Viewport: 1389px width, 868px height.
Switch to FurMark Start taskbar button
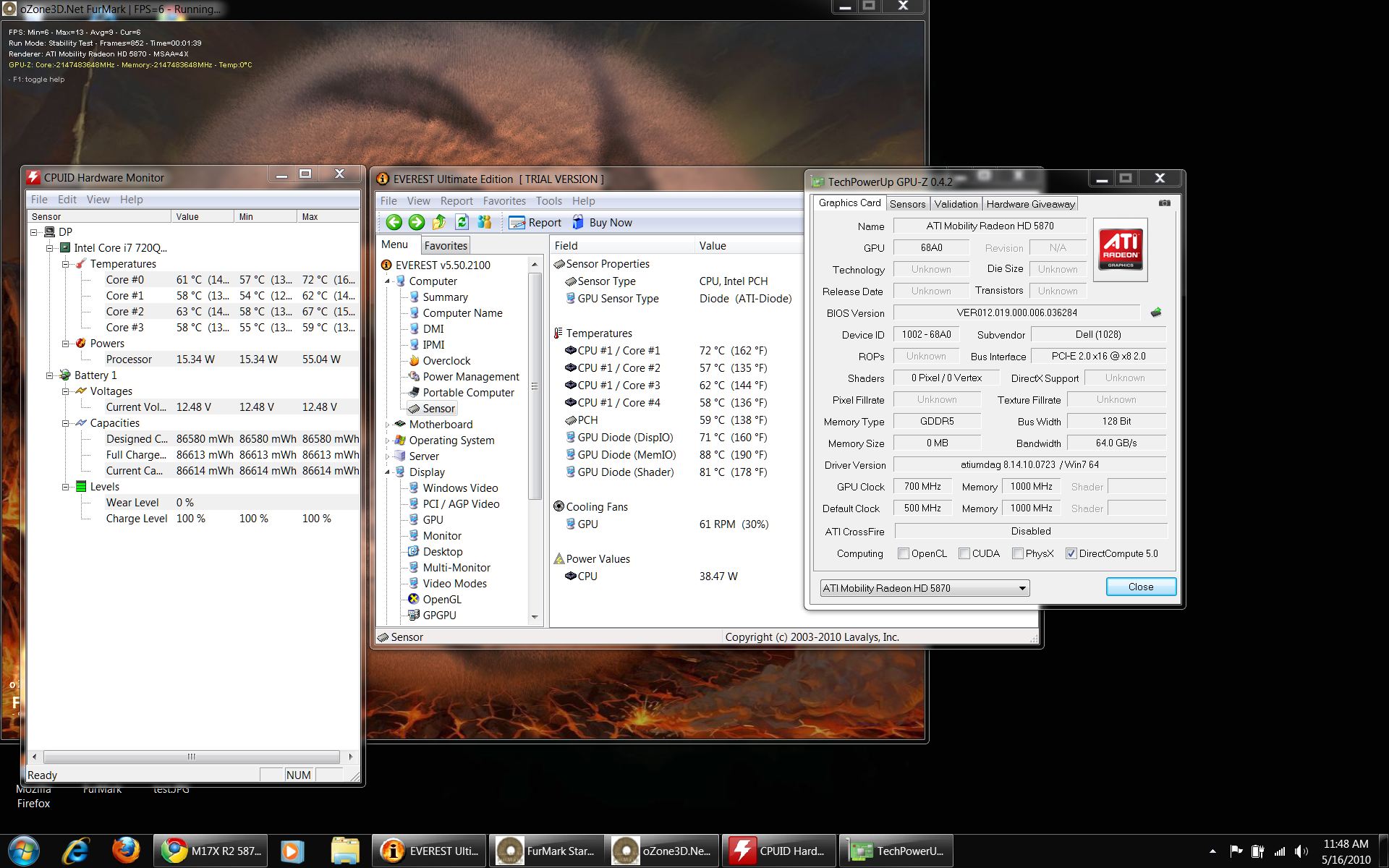[x=548, y=851]
